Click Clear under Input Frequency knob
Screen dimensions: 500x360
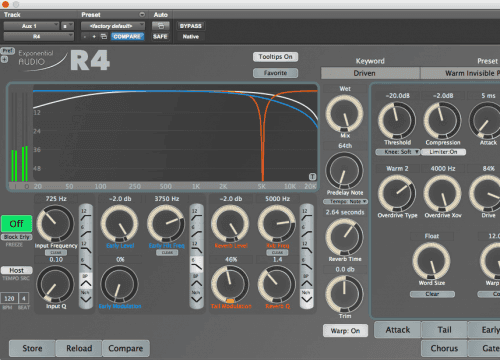(56, 253)
